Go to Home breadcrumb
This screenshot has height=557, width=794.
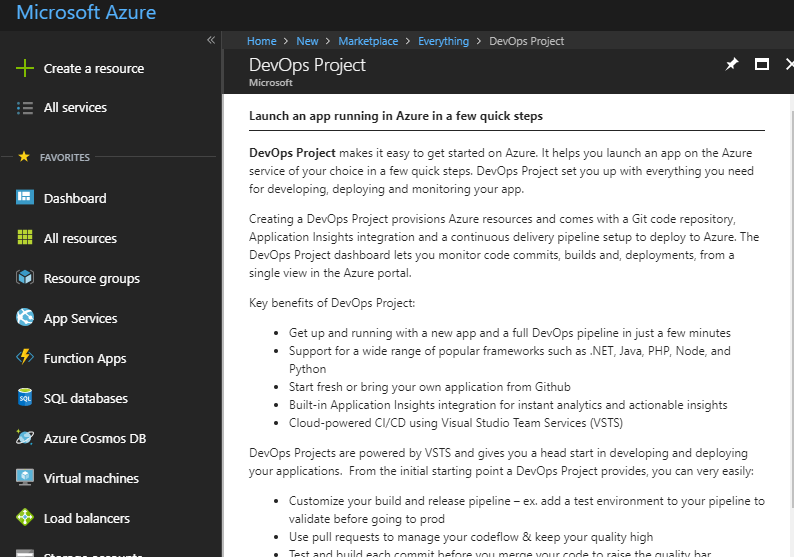[x=262, y=41]
